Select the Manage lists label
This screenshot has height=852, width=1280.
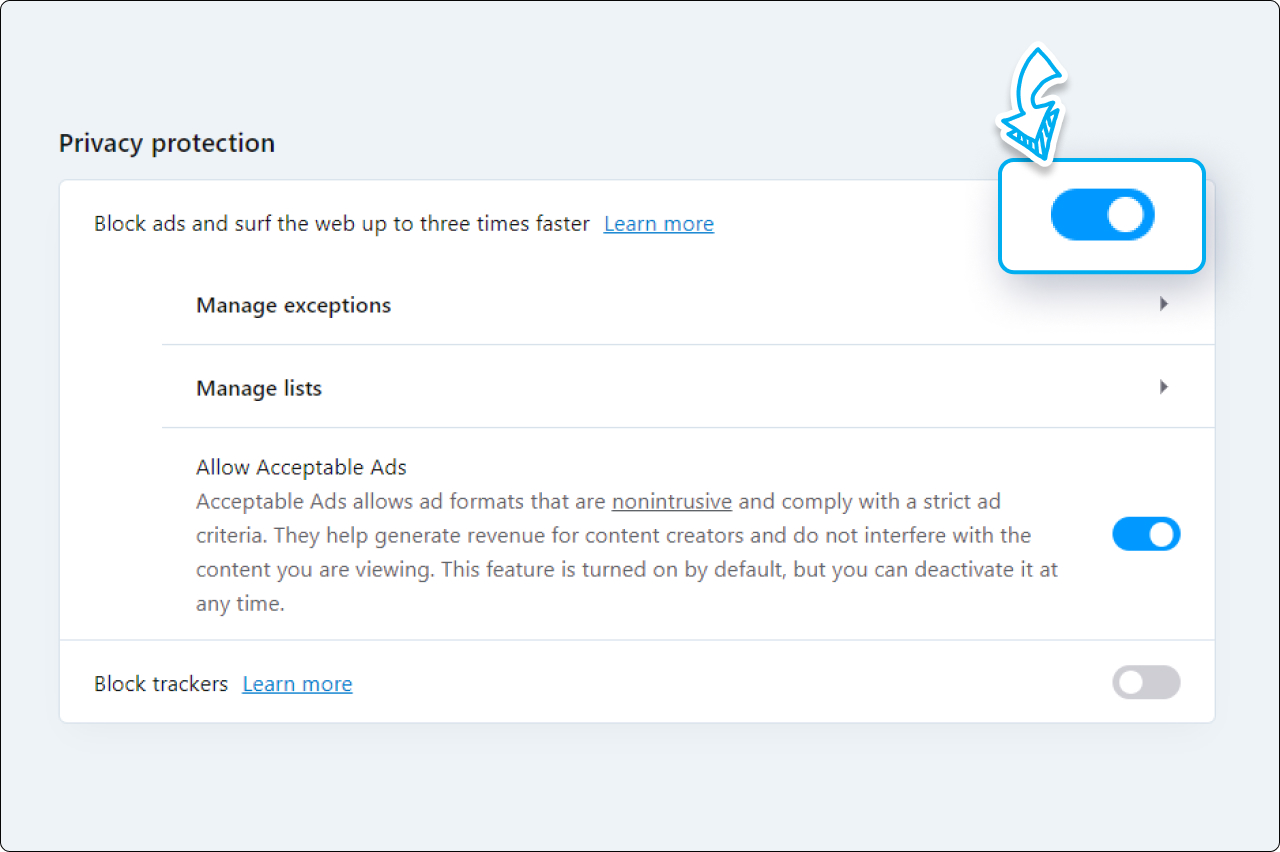[x=258, y=388]
